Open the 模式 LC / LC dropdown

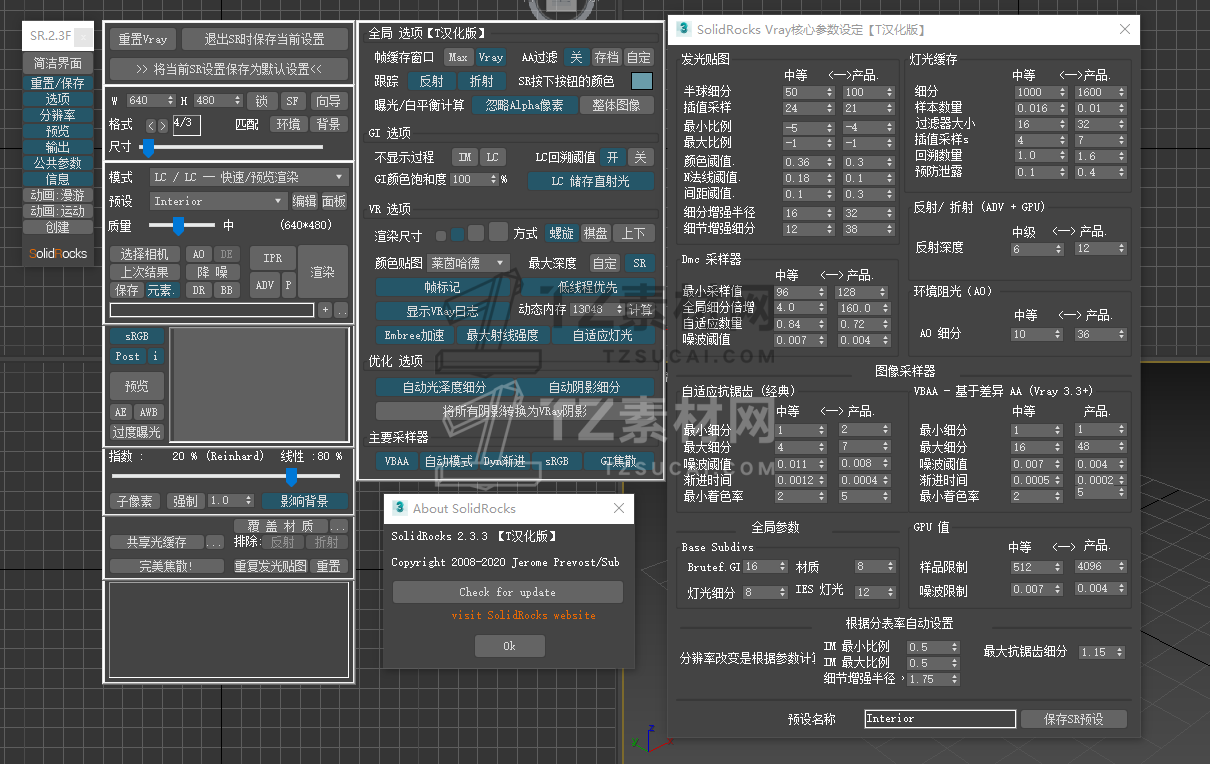(248, 177)
